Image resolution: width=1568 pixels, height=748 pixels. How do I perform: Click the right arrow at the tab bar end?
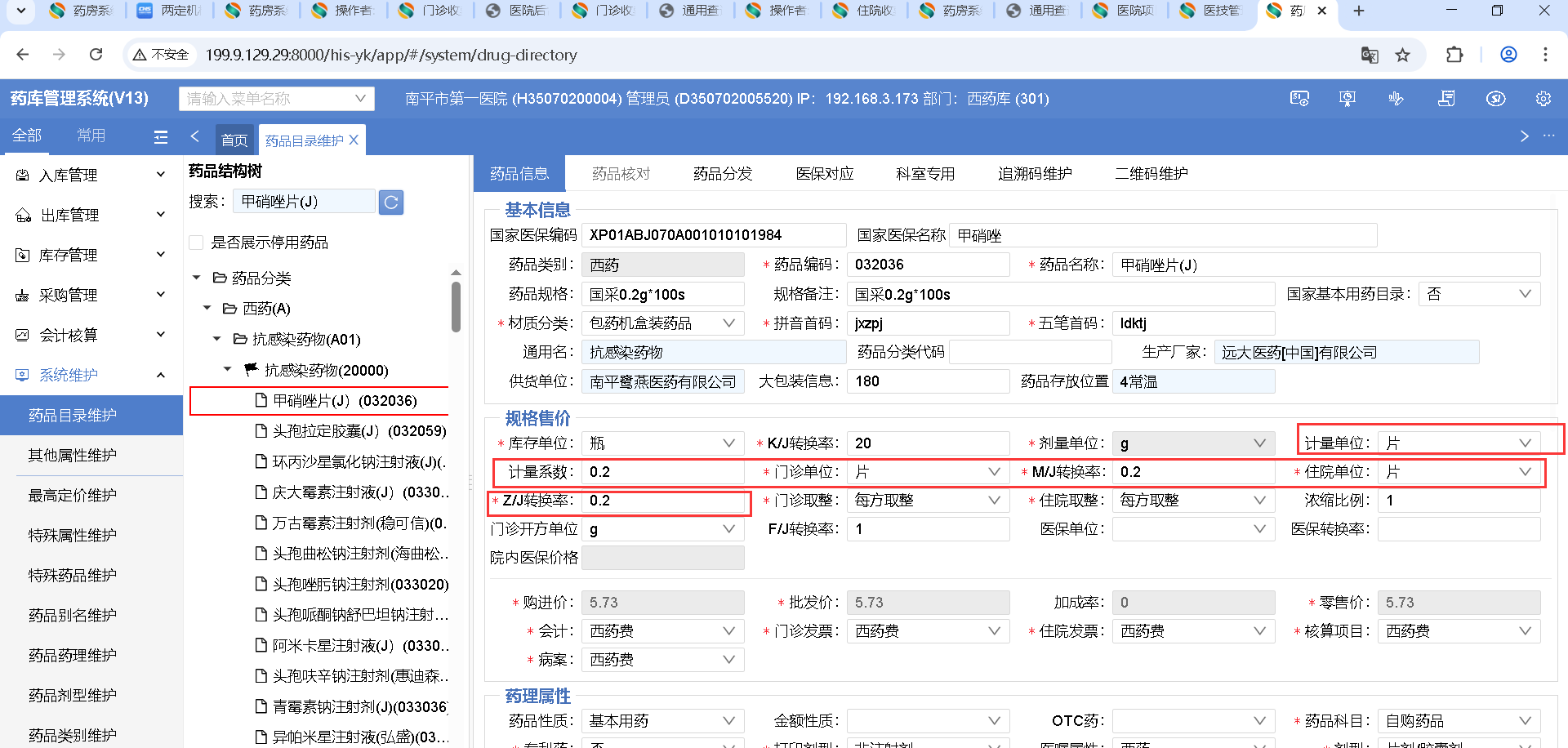click(x=1524, y=136)
